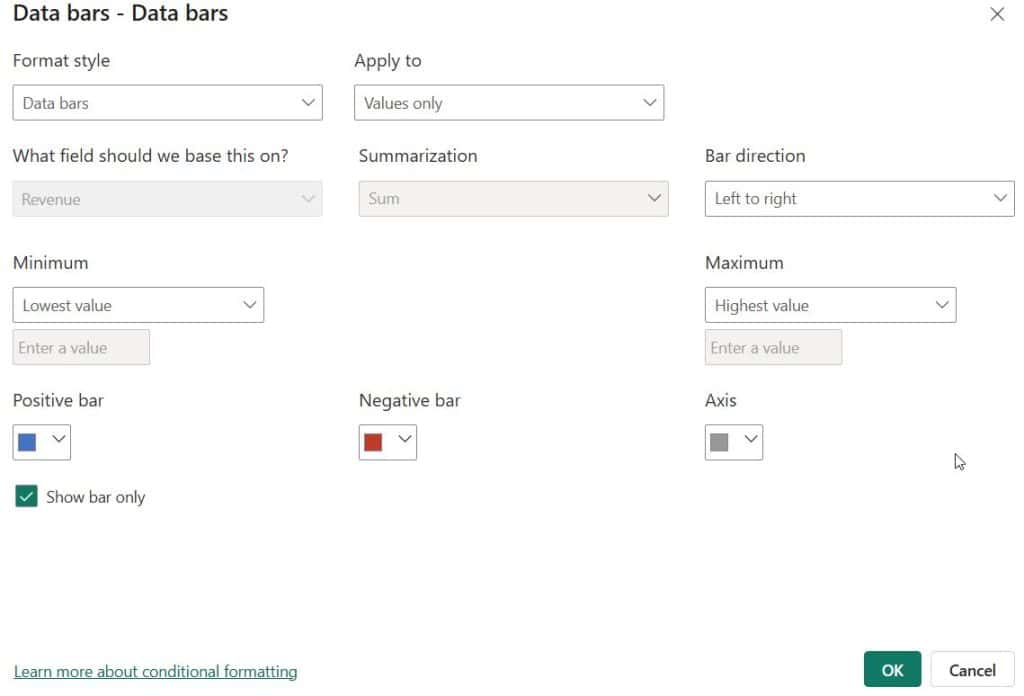The width and height of the screenshot is (1024, 696).
Task: Open the Apply to dropdown
Action: click(509, 103)
